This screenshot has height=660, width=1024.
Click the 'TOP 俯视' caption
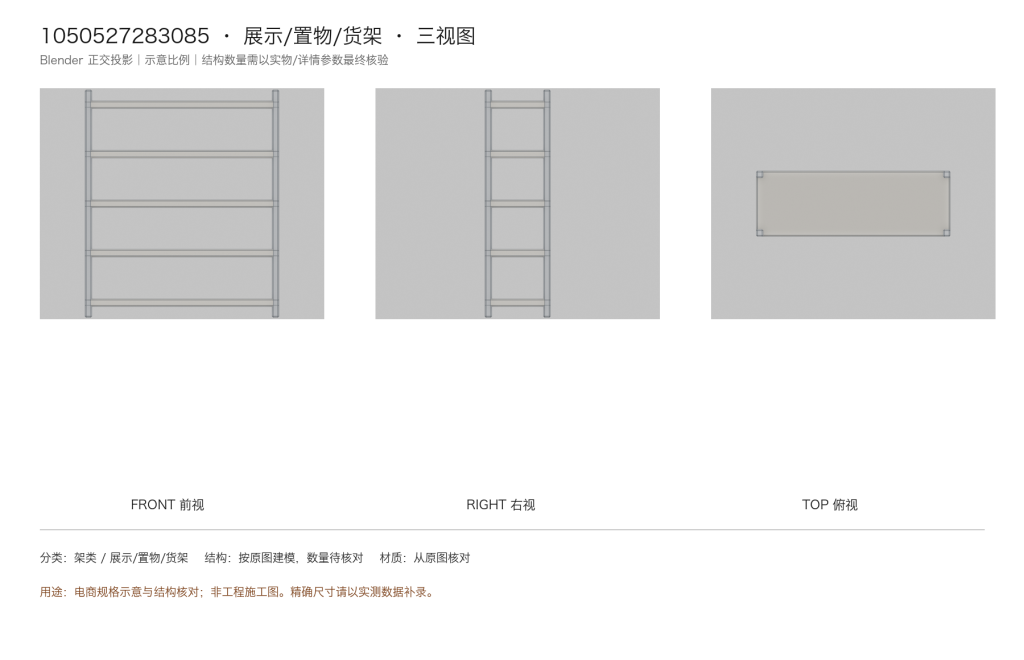pyautogui.click(x=830, y=505)
